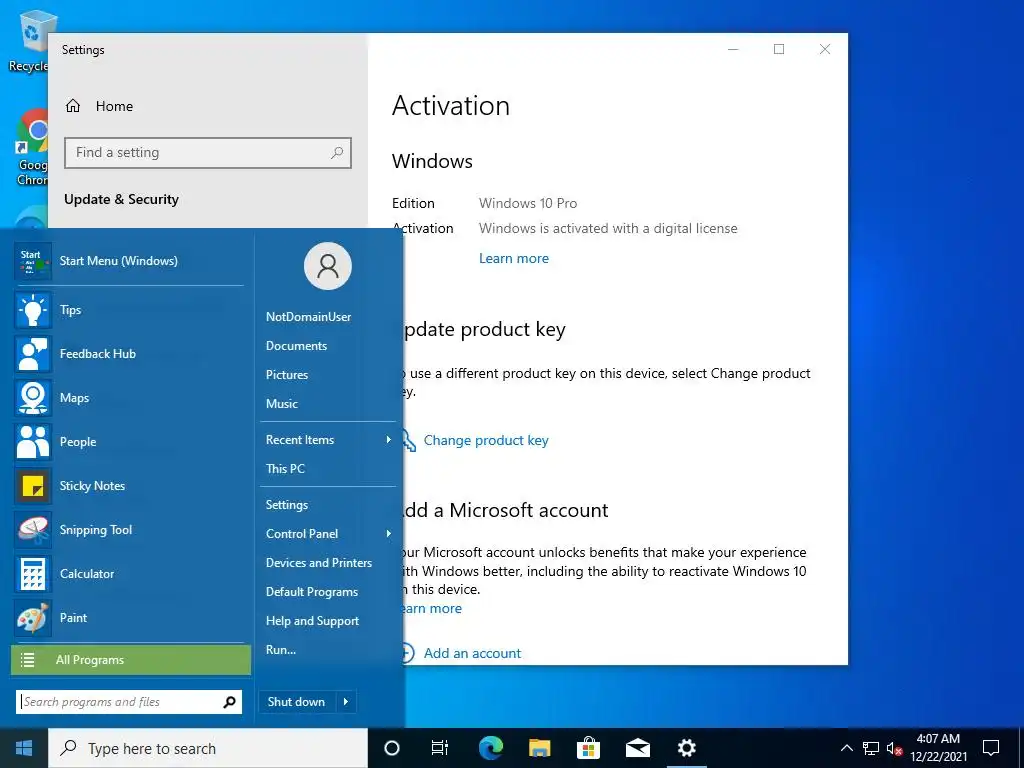Open This PC from Start menu
The width and height of the screenshot is (1024, 768).
point(285,468)
